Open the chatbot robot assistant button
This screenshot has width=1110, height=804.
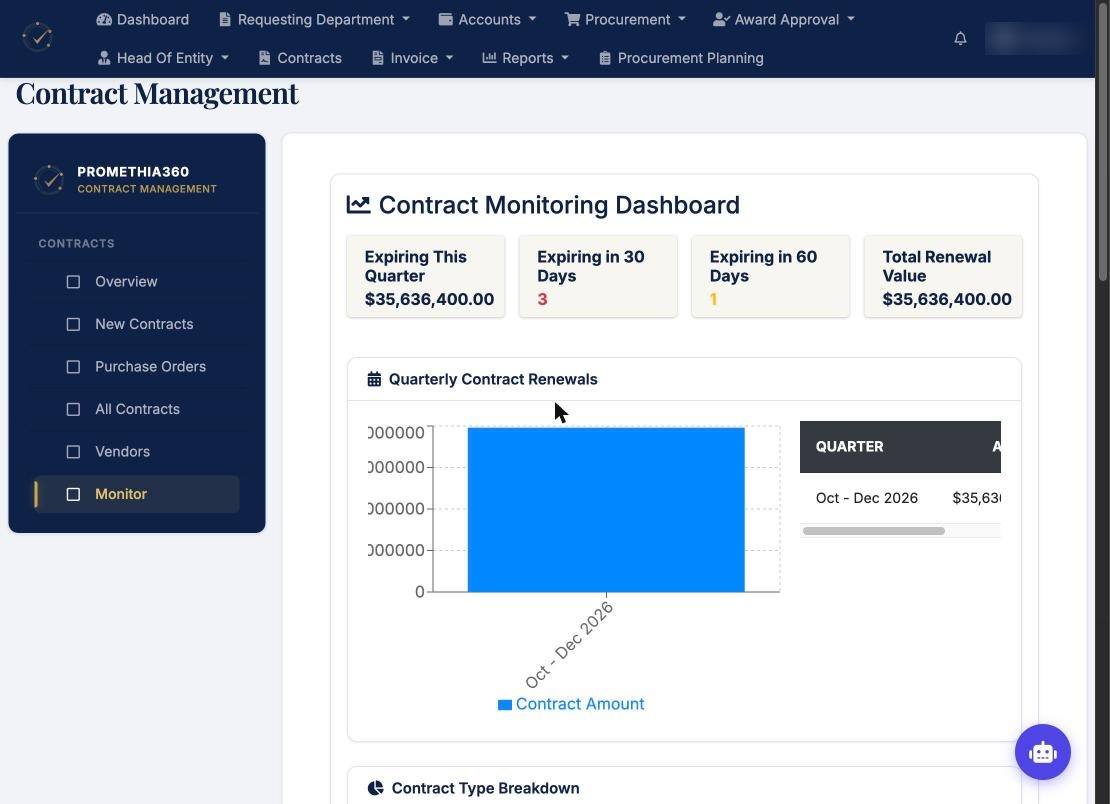tap(1042, 752)
